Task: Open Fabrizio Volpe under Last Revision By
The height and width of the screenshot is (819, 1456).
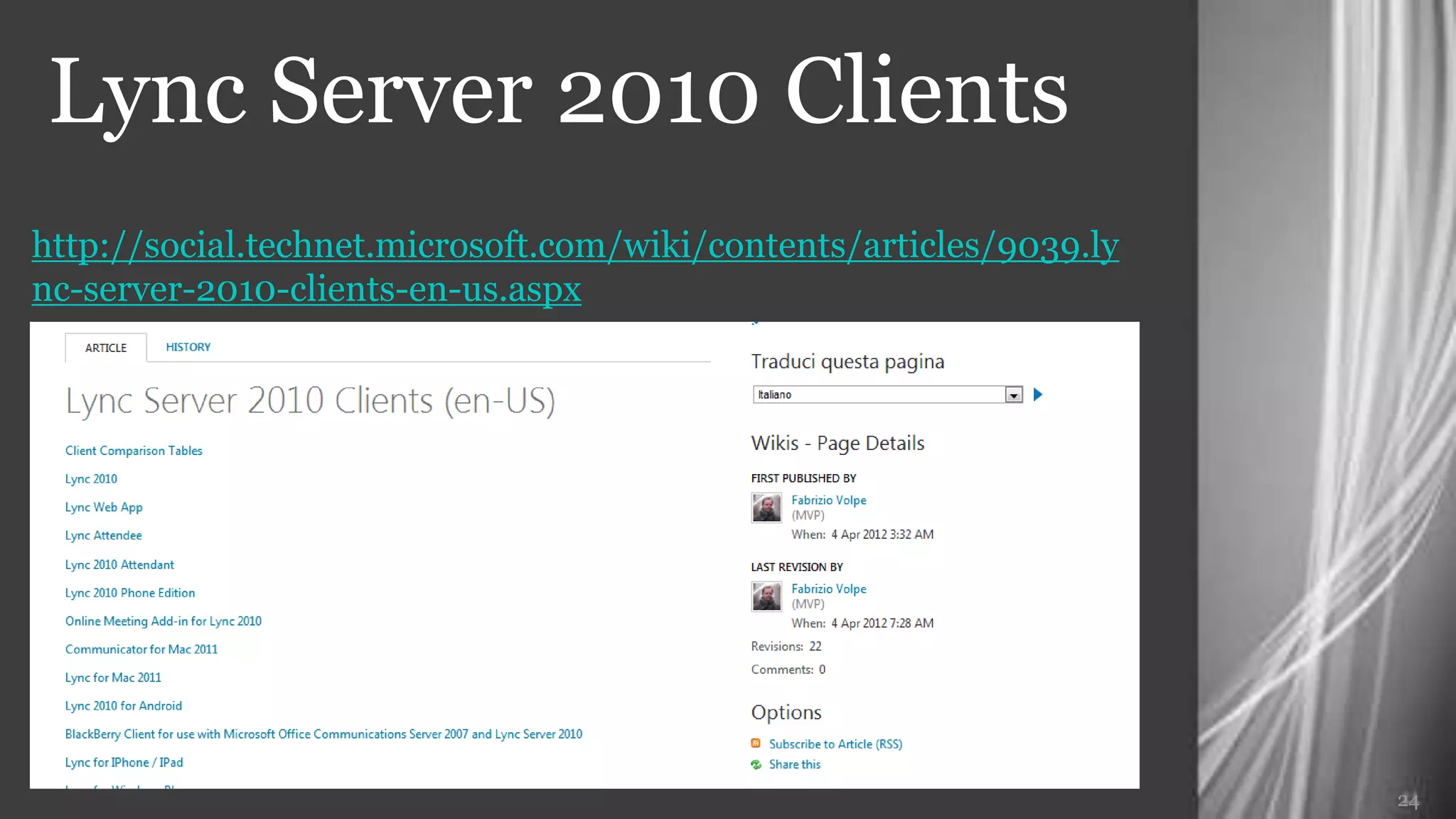Action: (x=829, y=589)
